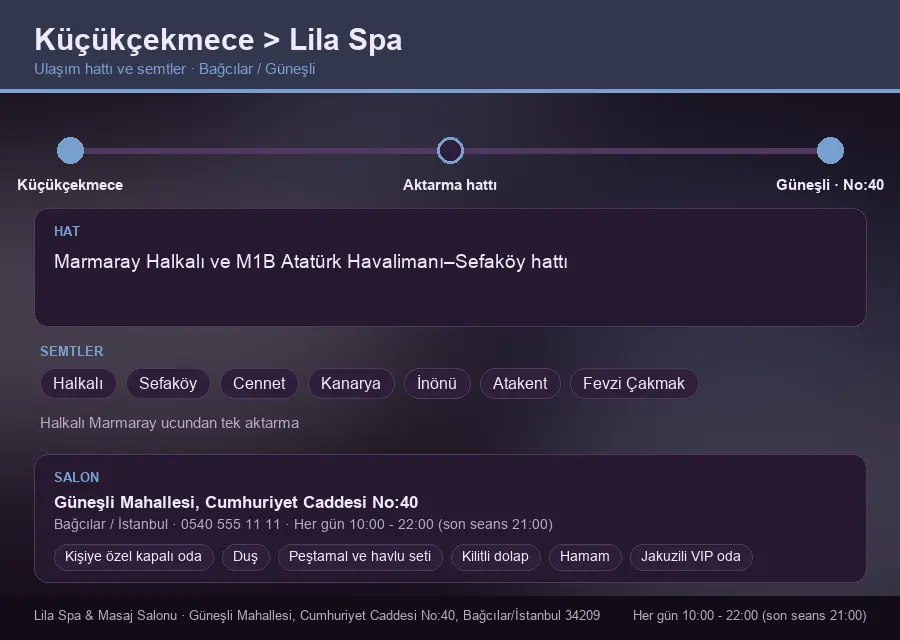The width and height of the screenshot is (900, 640).
Task: Select the Küçükçekmece start stop marker
Action: pos(71,150)
